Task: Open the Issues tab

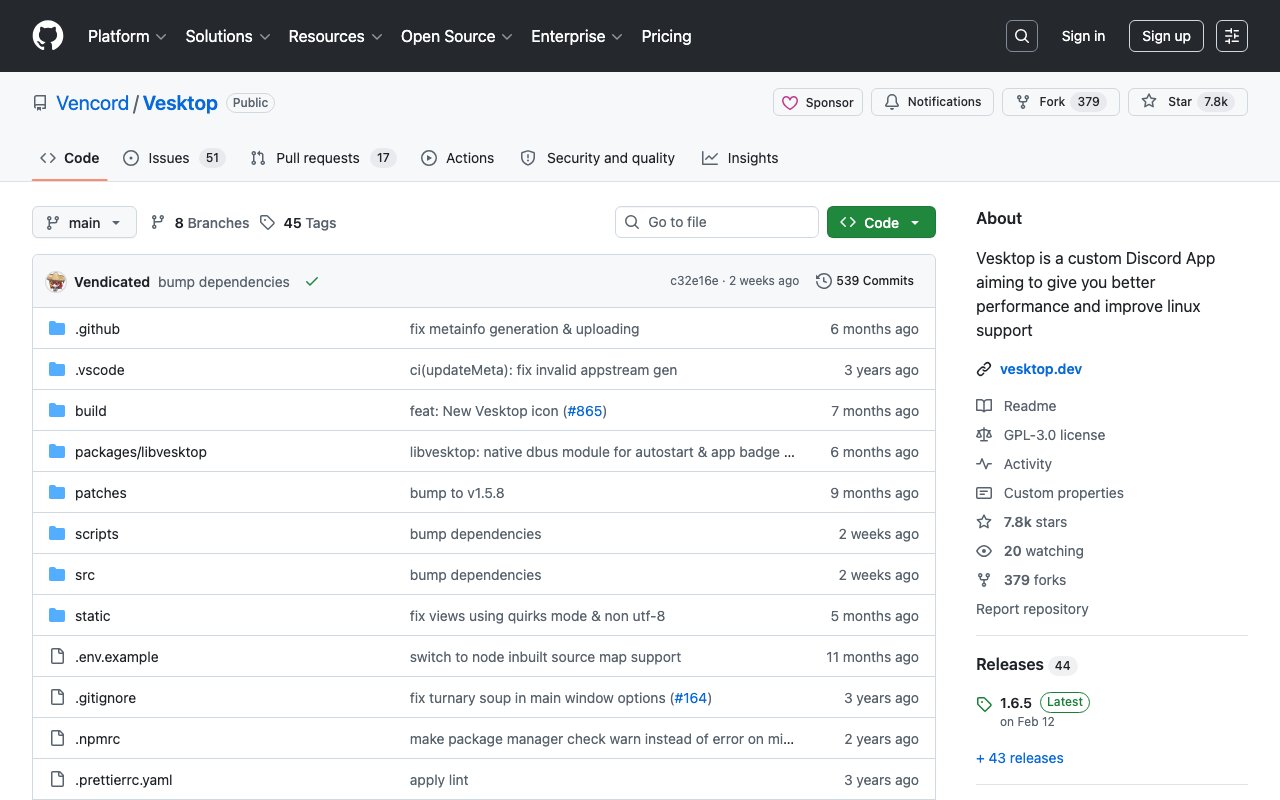Action: (x=174, y=158)
